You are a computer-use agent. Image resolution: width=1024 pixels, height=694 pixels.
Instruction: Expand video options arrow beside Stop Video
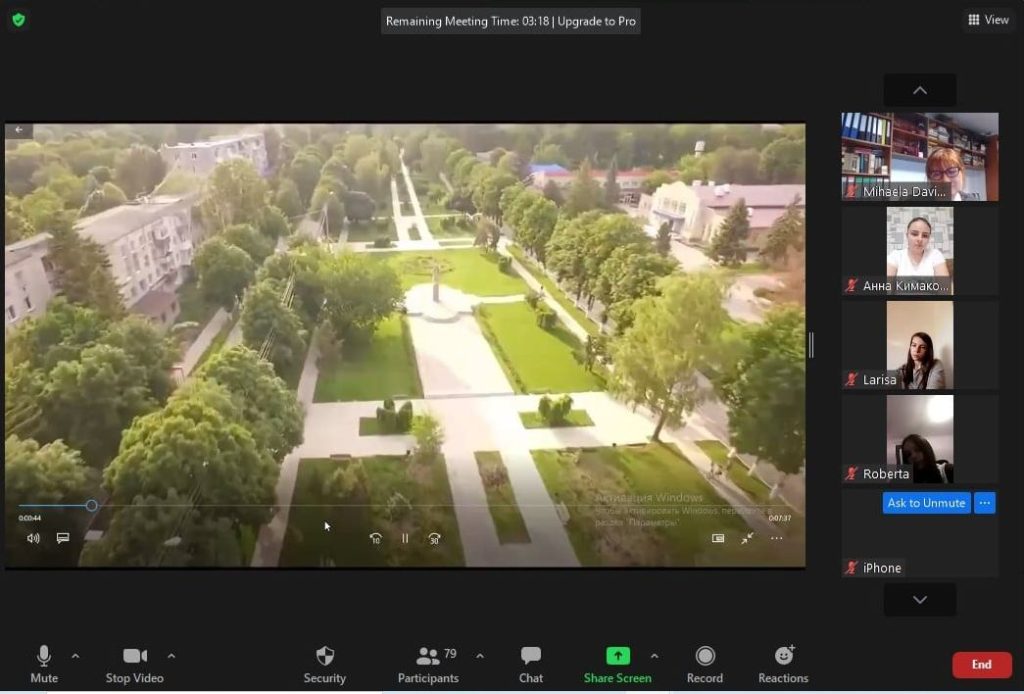(x=171, y=655)
